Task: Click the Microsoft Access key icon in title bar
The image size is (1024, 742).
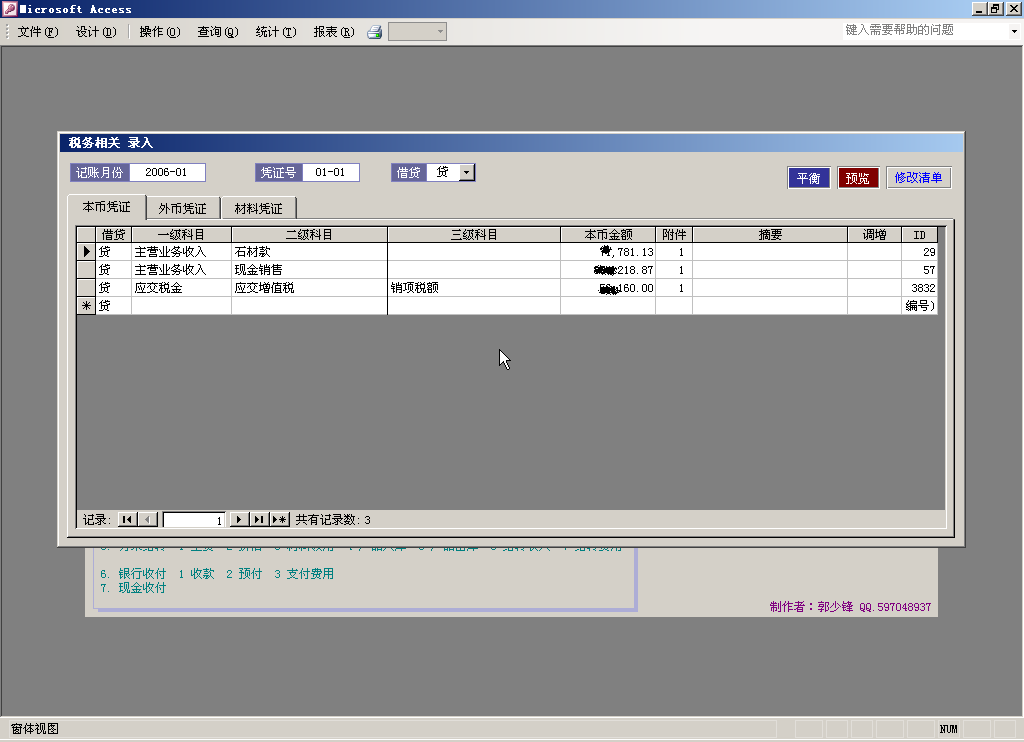Action: pos(10,9)
